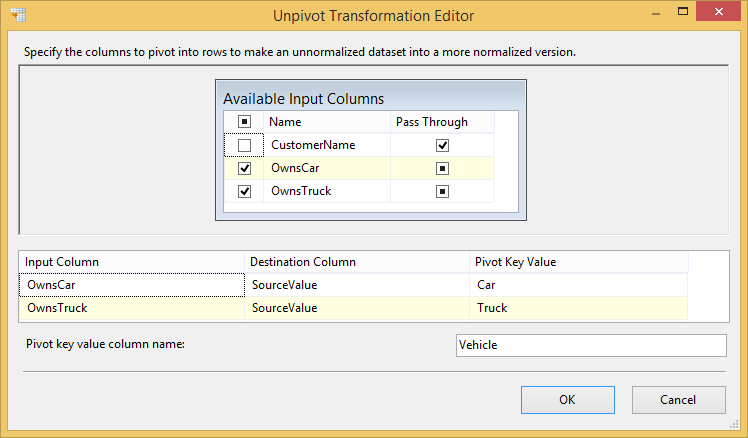Confirm changes with the OK button

coord(568,400)
